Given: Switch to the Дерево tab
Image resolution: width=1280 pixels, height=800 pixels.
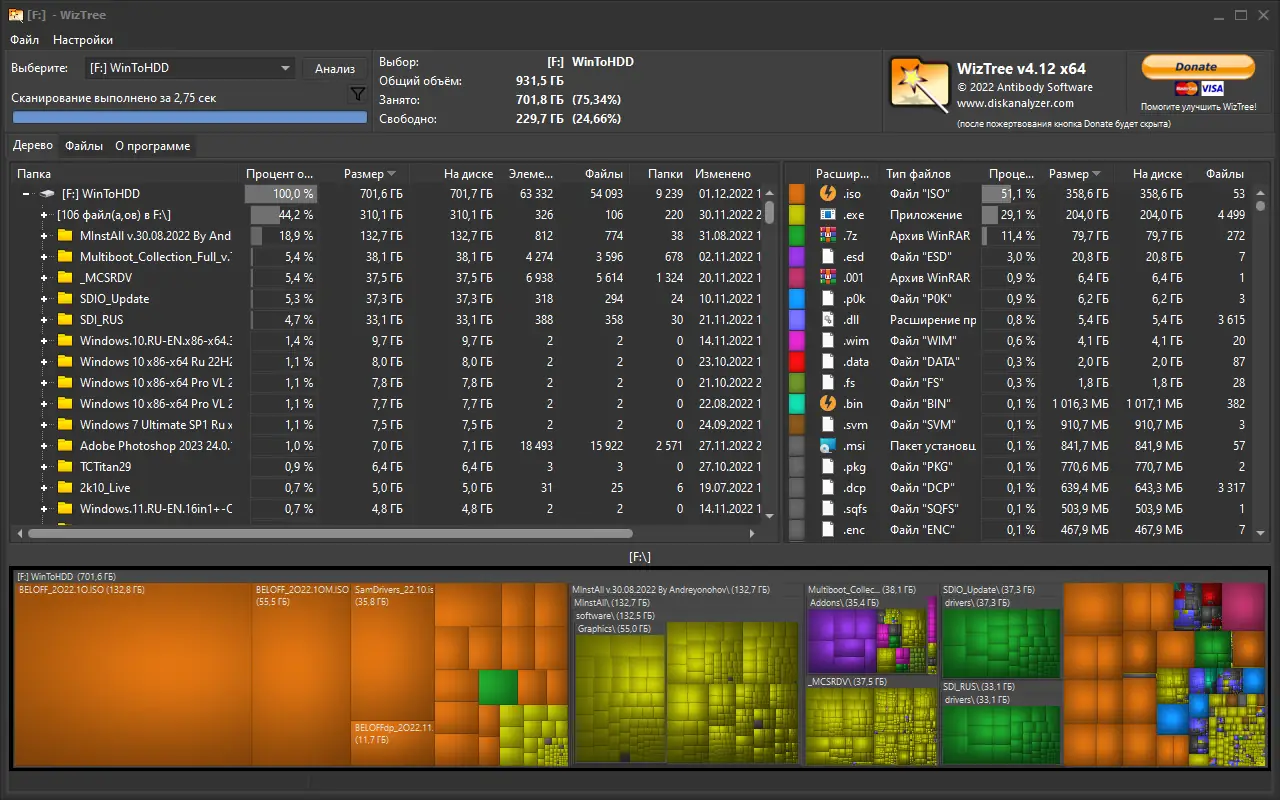Looking at the screenshot, I should click(33, 146).
